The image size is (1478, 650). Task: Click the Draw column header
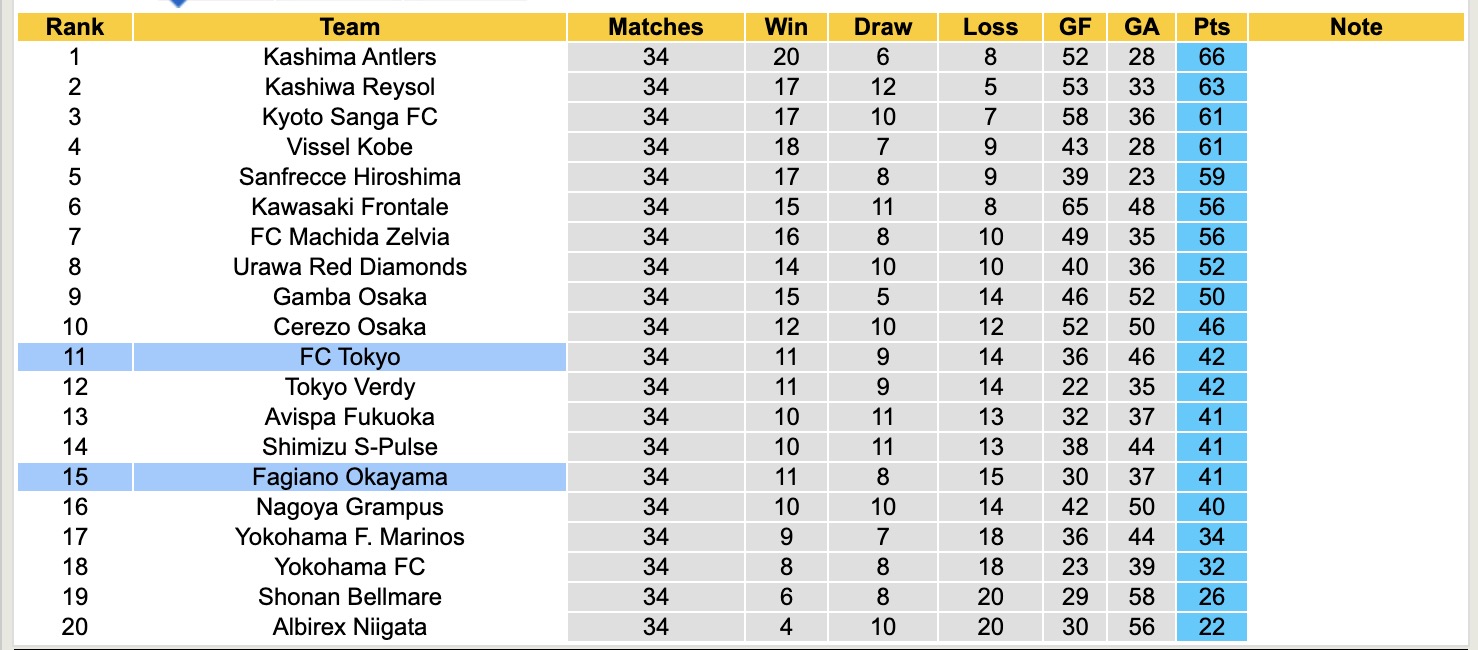[883, 27]
